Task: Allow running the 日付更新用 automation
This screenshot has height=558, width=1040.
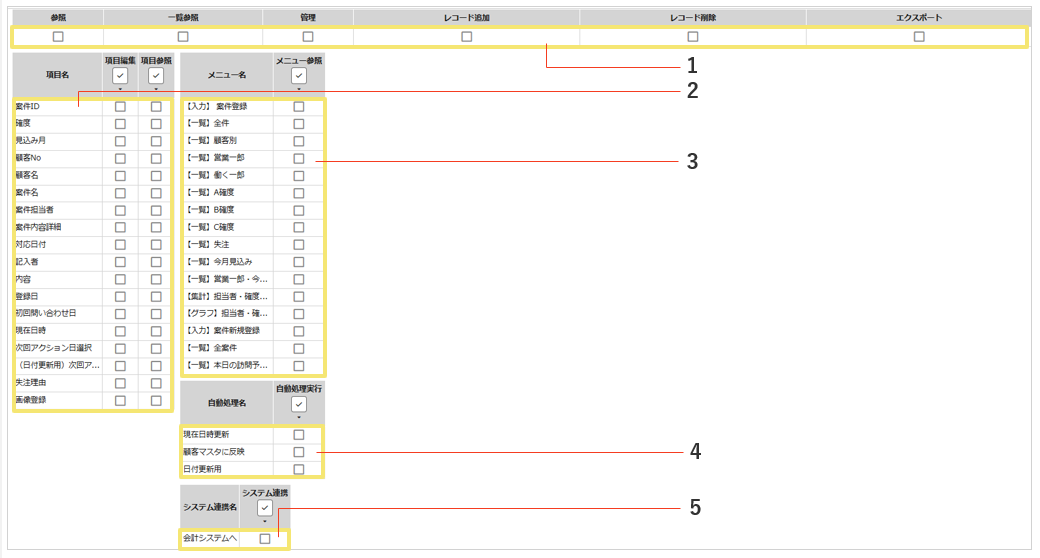Action: 299,469
